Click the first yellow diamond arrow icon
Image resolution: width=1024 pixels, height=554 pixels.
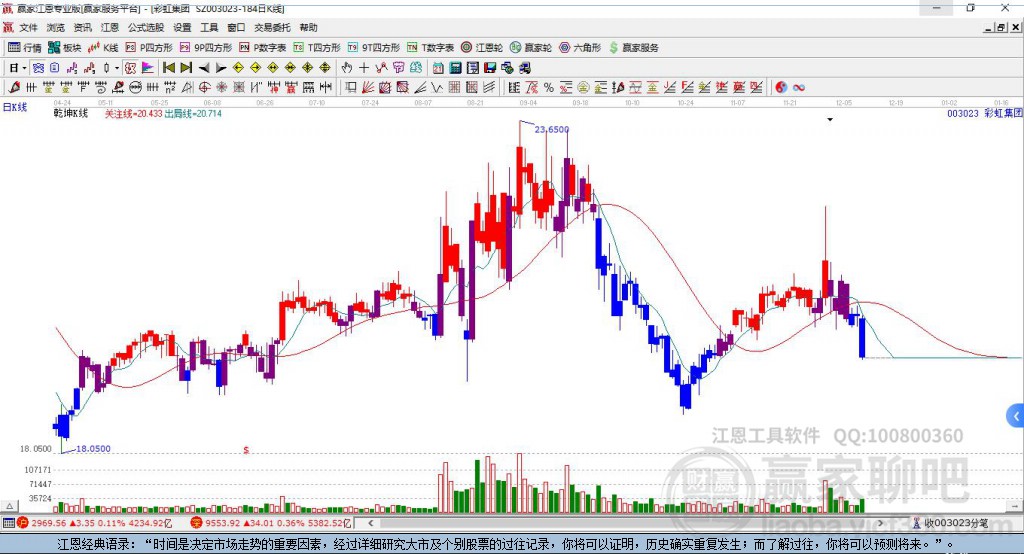coord(238,67)
